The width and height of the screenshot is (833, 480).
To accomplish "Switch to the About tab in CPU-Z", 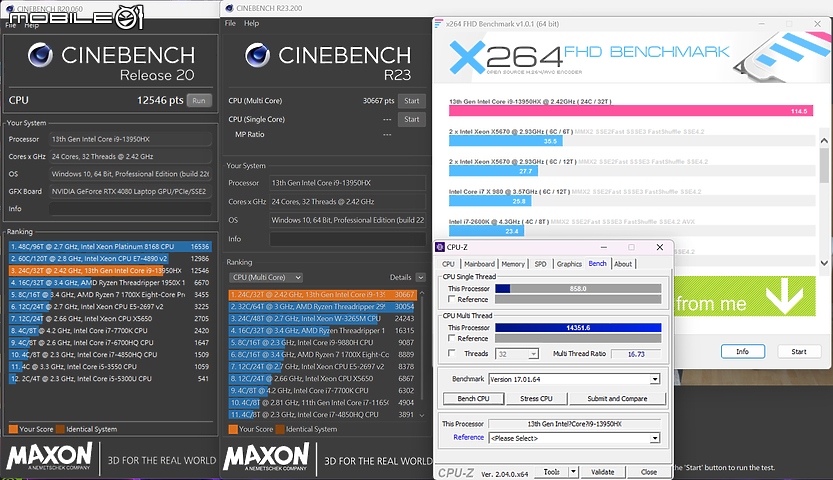I will click(x=623, y=264).
